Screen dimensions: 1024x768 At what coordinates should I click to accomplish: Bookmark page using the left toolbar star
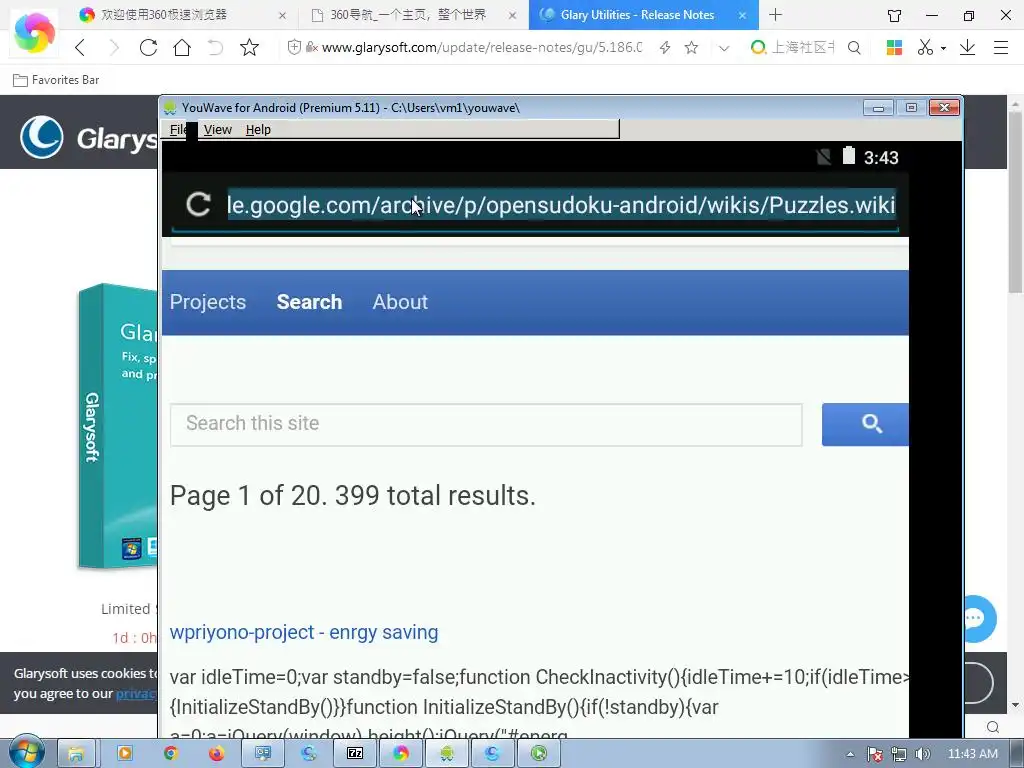click(249, 47)
